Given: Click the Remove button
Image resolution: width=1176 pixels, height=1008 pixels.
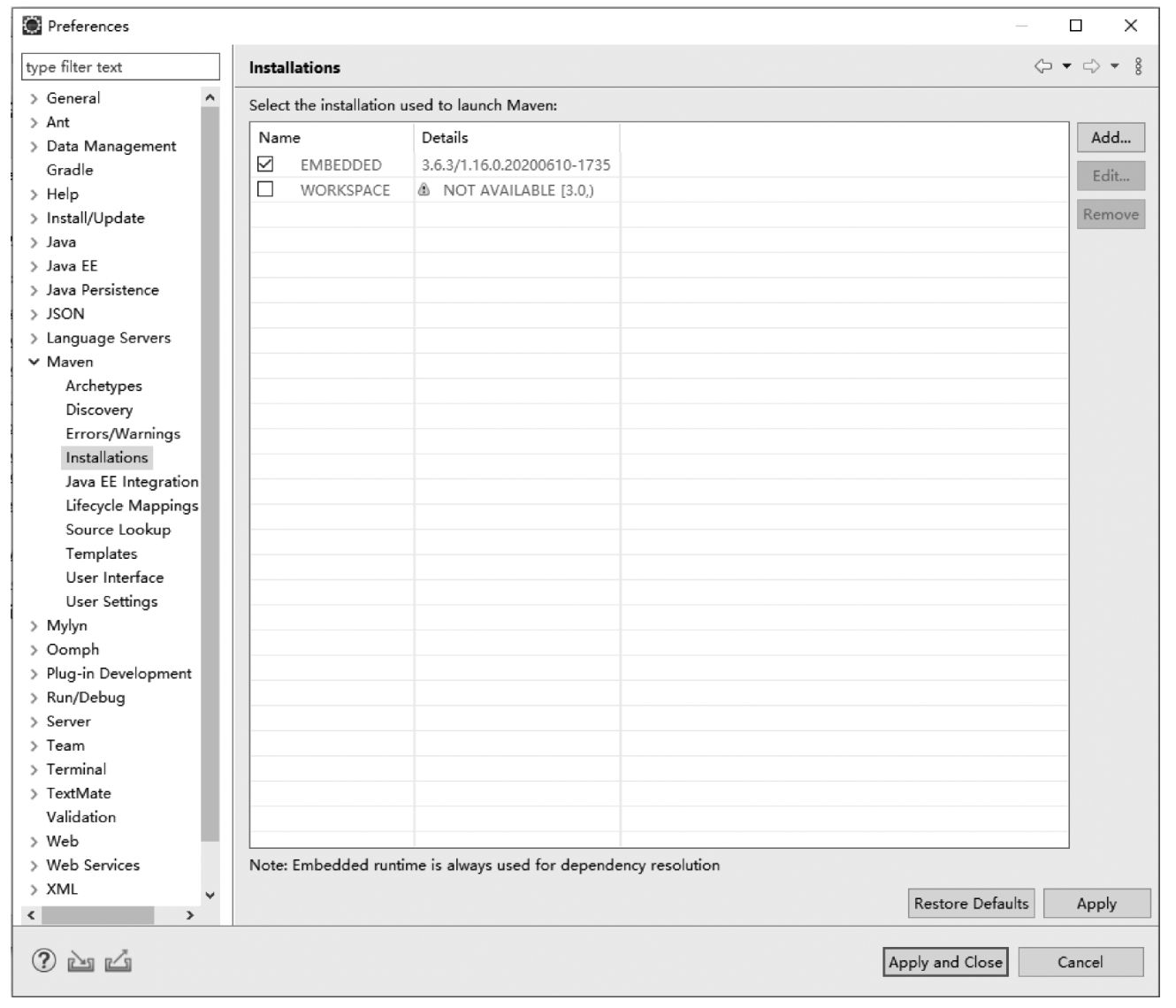Looking at the screenshot, I should pyautogui.click(x=1111, y=214).
